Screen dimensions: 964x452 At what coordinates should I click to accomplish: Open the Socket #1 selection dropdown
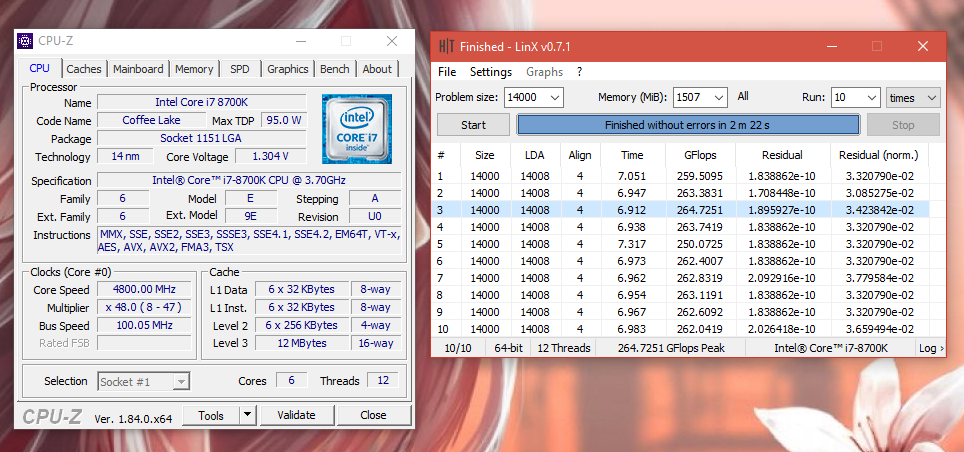click(144, 381)
